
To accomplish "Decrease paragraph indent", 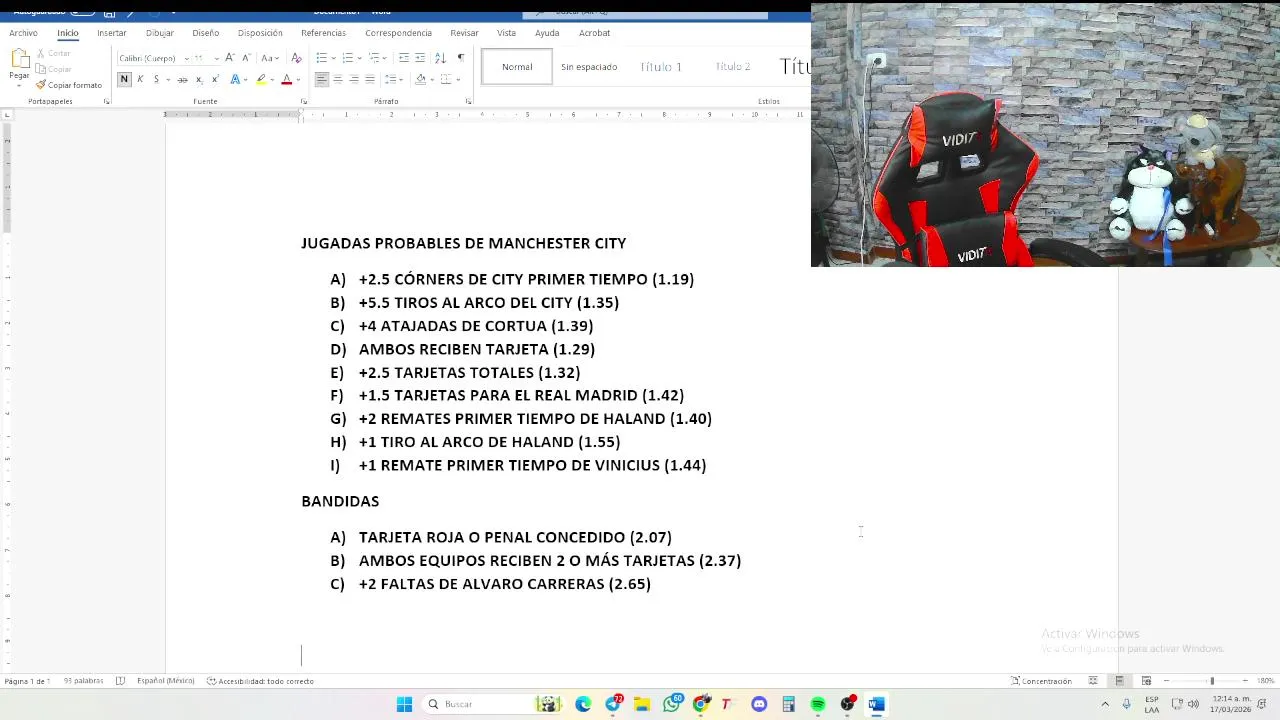I will (x=404, y=58).
